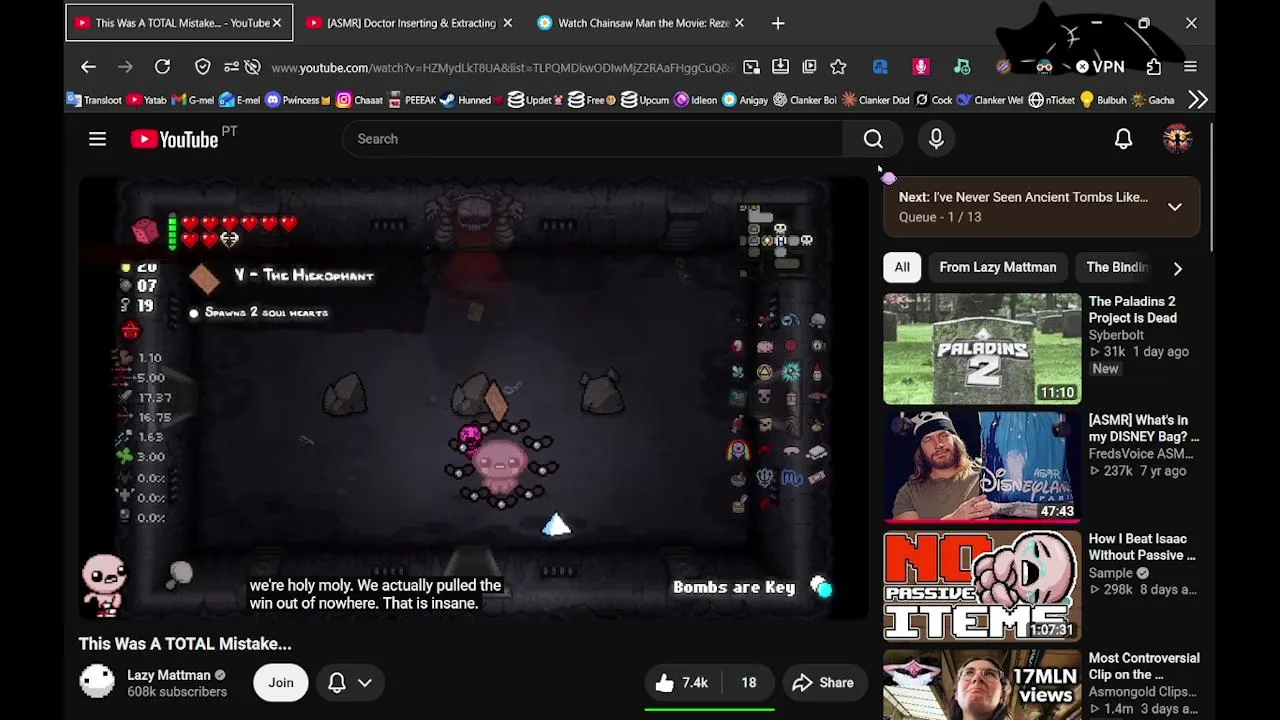Expand the video queue panel
The height and width of the screenshot is (720, 1280).
tap(1175, 207)
